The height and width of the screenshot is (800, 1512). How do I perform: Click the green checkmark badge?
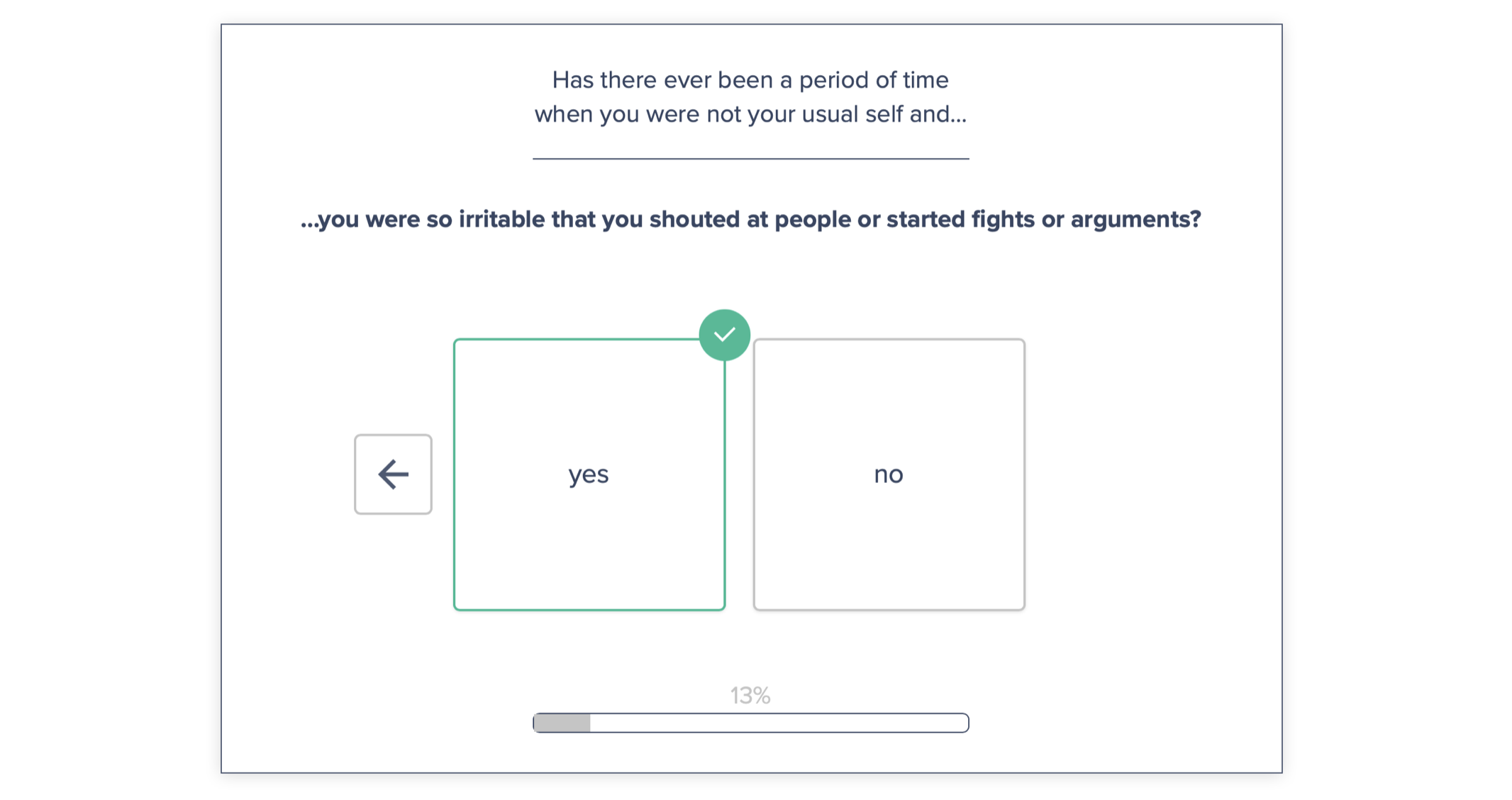pyautogui.click(x=724, y=335)
